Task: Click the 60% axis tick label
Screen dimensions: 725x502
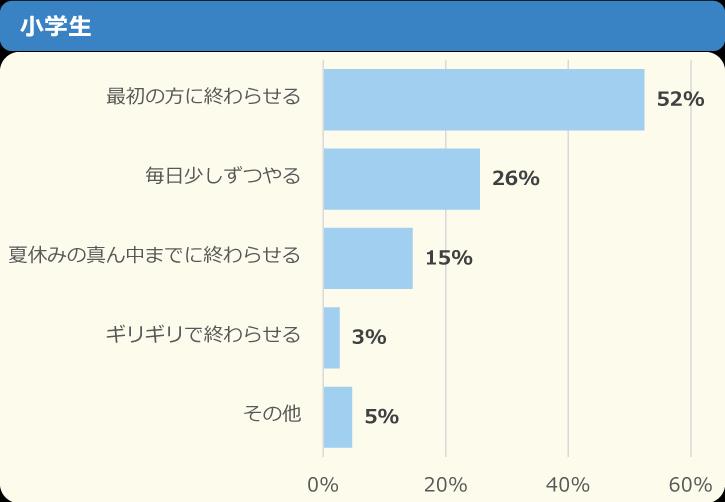Action: (690, 485)
